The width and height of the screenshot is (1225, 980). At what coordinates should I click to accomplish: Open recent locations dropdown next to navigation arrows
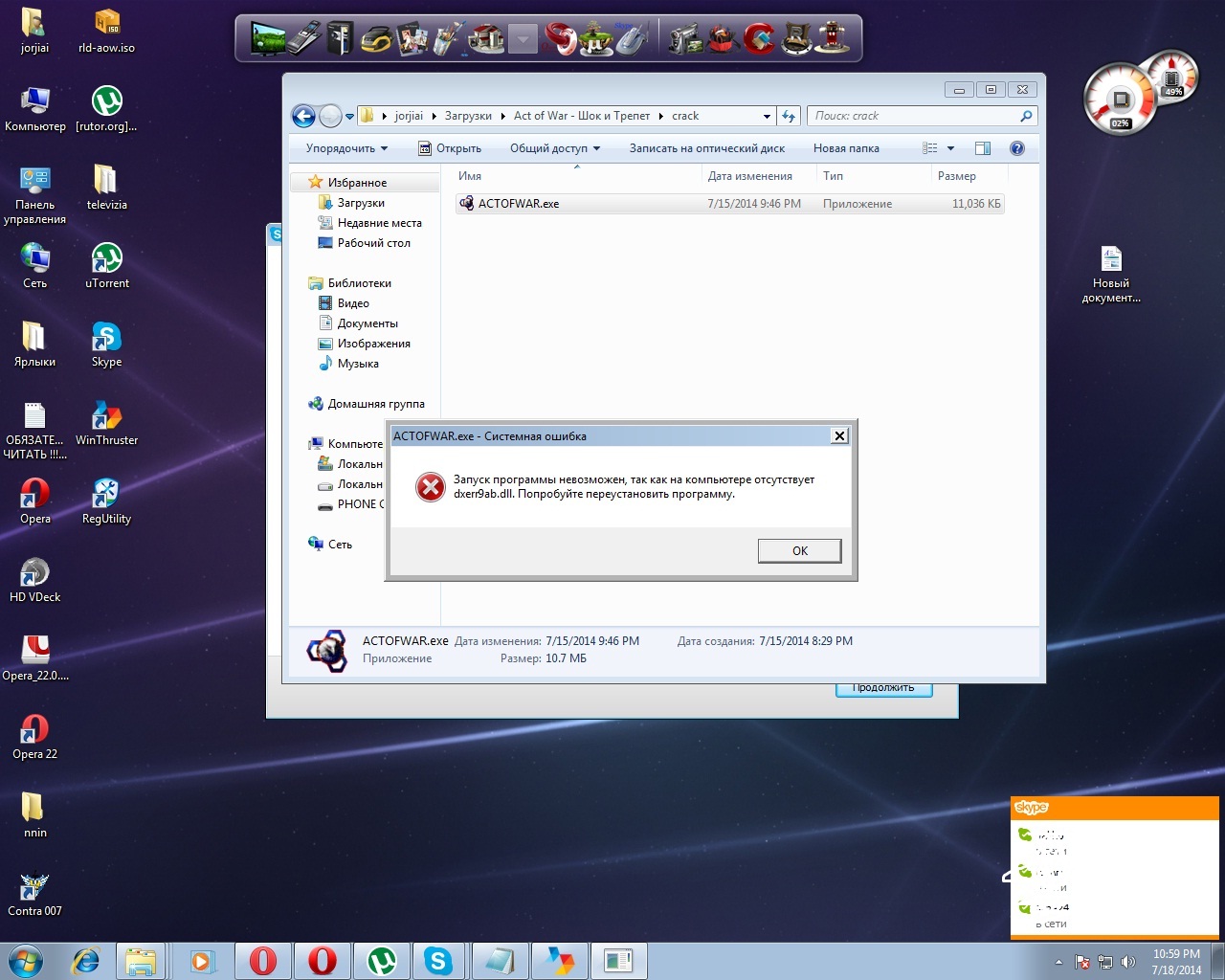coord(349,116)
